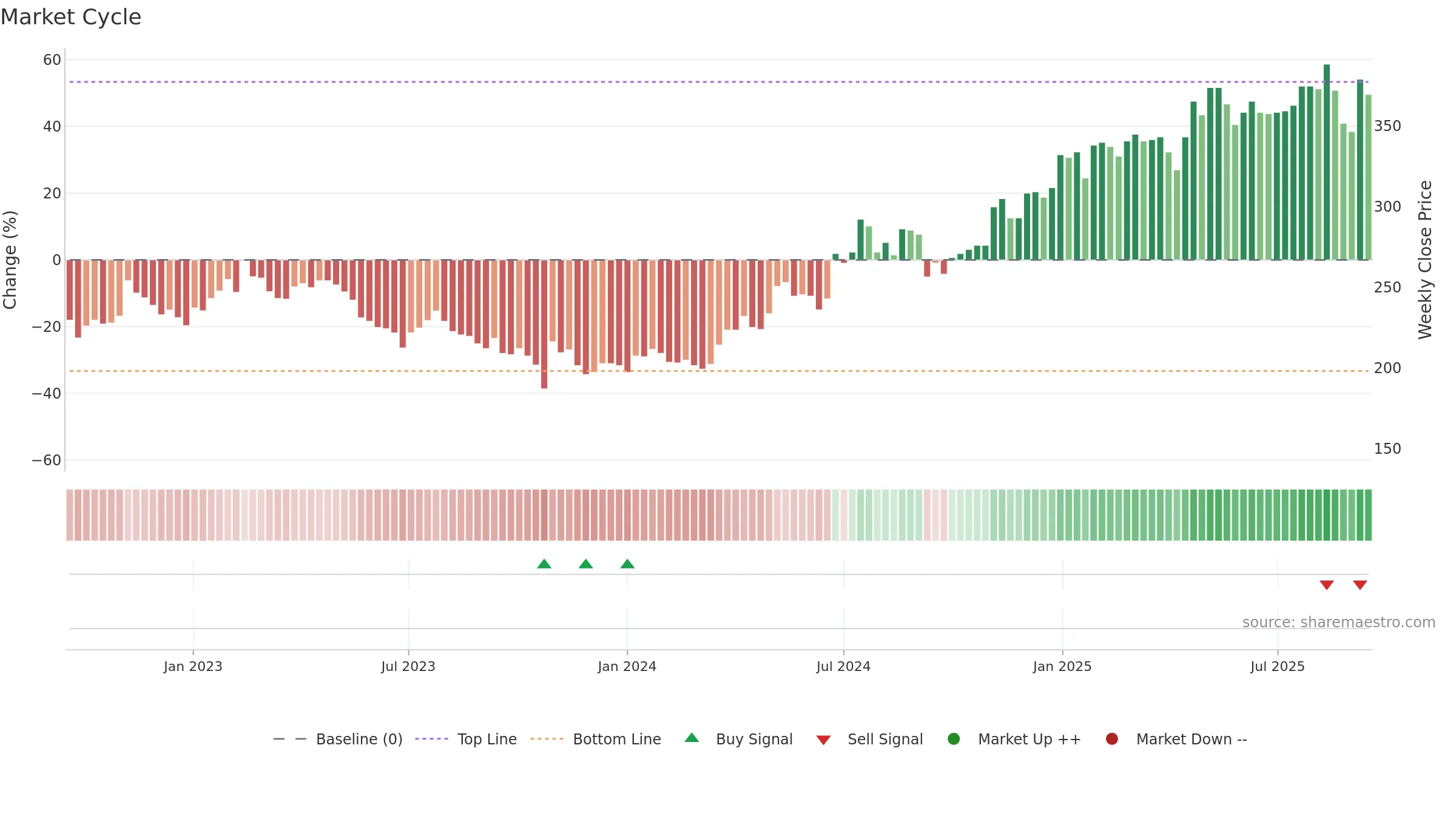Screen dimensions: 1456x819
Task: Toggle the Market Up ++ legend label
Action: (1030, 739)
